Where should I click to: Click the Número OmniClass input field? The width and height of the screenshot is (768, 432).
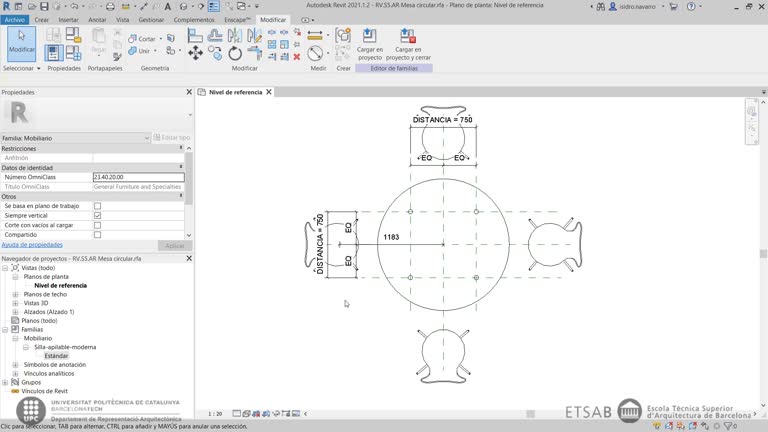[137, 177]
